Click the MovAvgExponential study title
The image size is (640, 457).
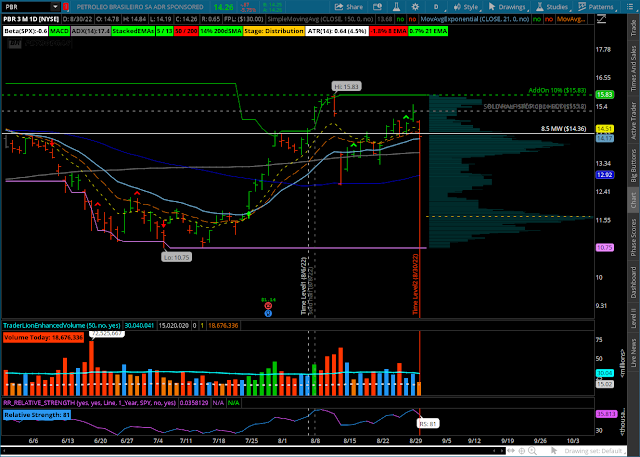[x=475, y=19]
